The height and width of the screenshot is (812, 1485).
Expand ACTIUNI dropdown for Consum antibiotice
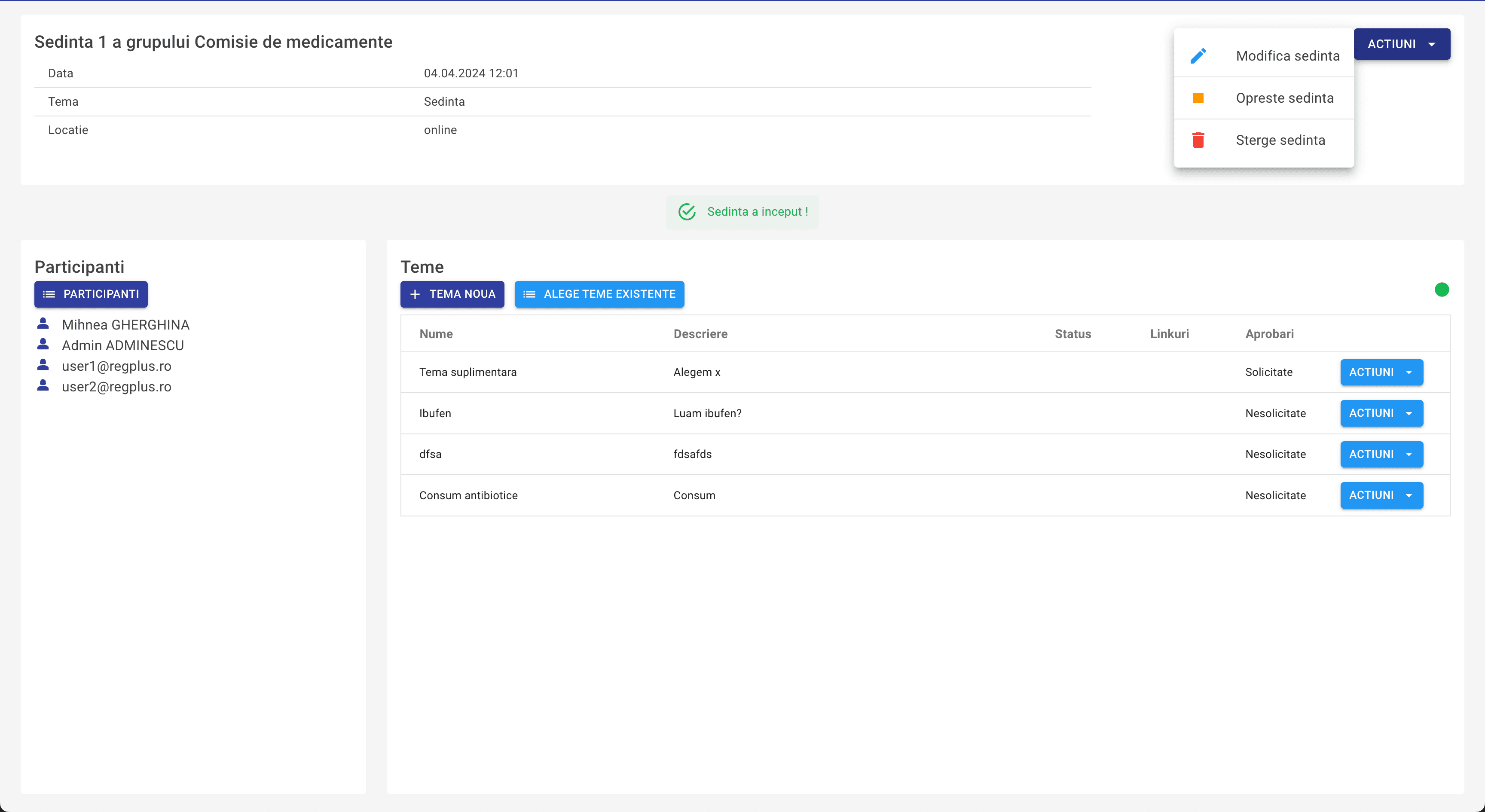click(1381, 495)
